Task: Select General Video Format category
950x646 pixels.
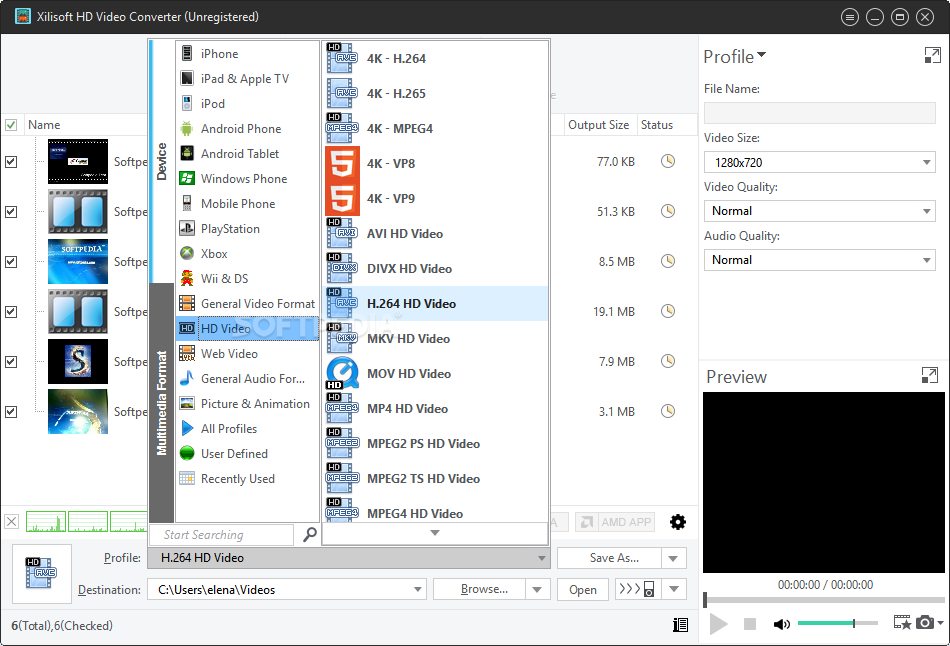Action: (x=247, y=304)
